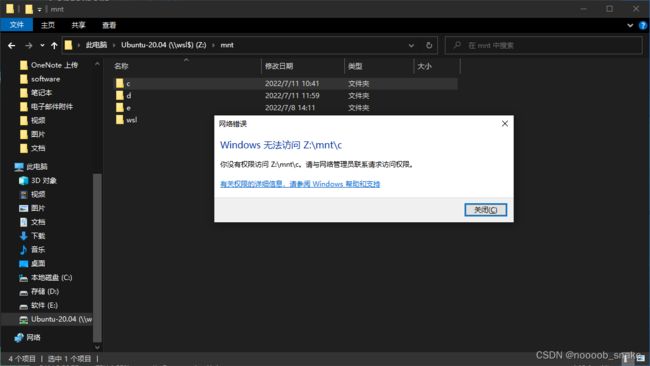Click the navigation pane scrollbar
Screen dimensions: 650x366
[x=97, y=257]
